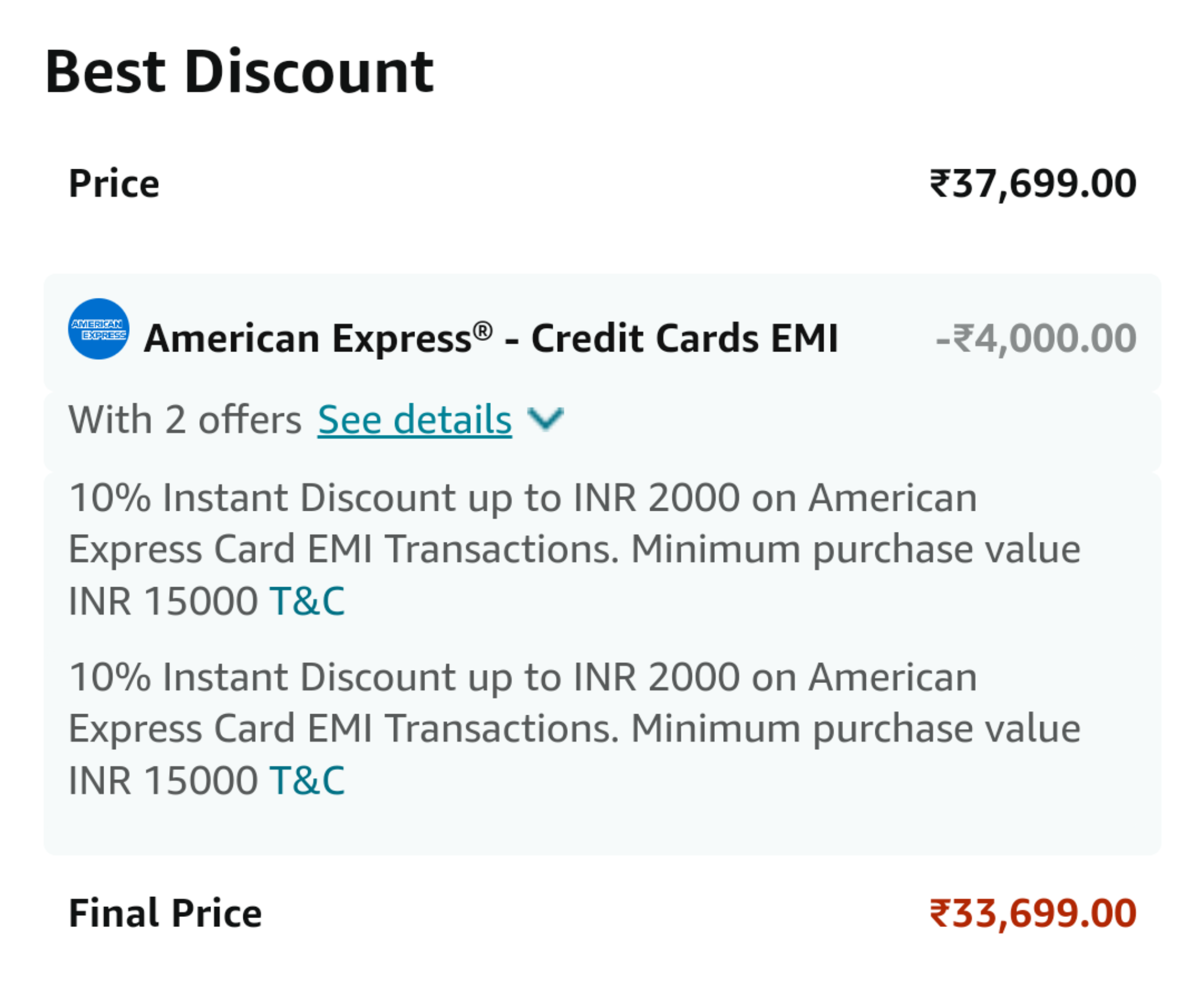
Task: Click second offer's INR 15000 minimum purchase text
Action: point(163,781)
